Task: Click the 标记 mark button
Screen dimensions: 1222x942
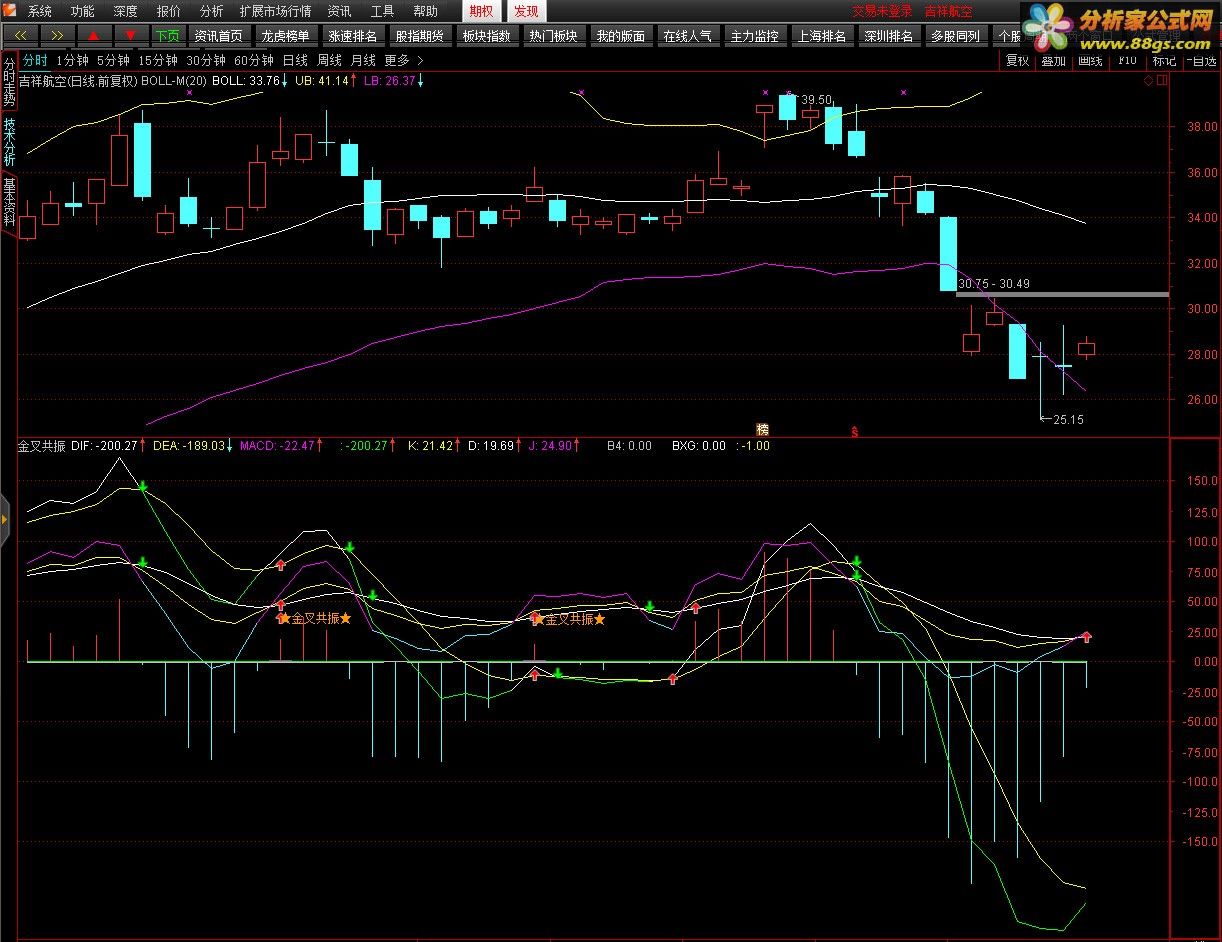Action: point(1164,60)
